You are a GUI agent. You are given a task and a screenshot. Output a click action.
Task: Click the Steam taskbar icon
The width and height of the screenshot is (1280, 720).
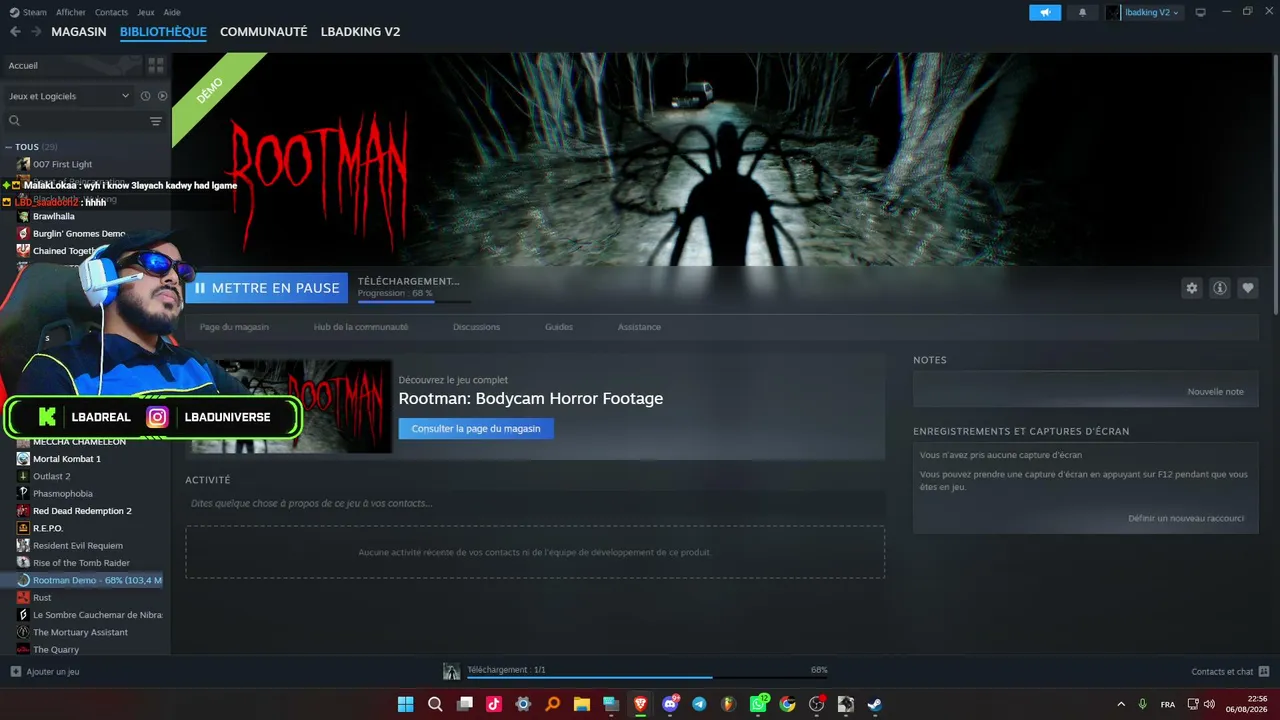[875, 704]
